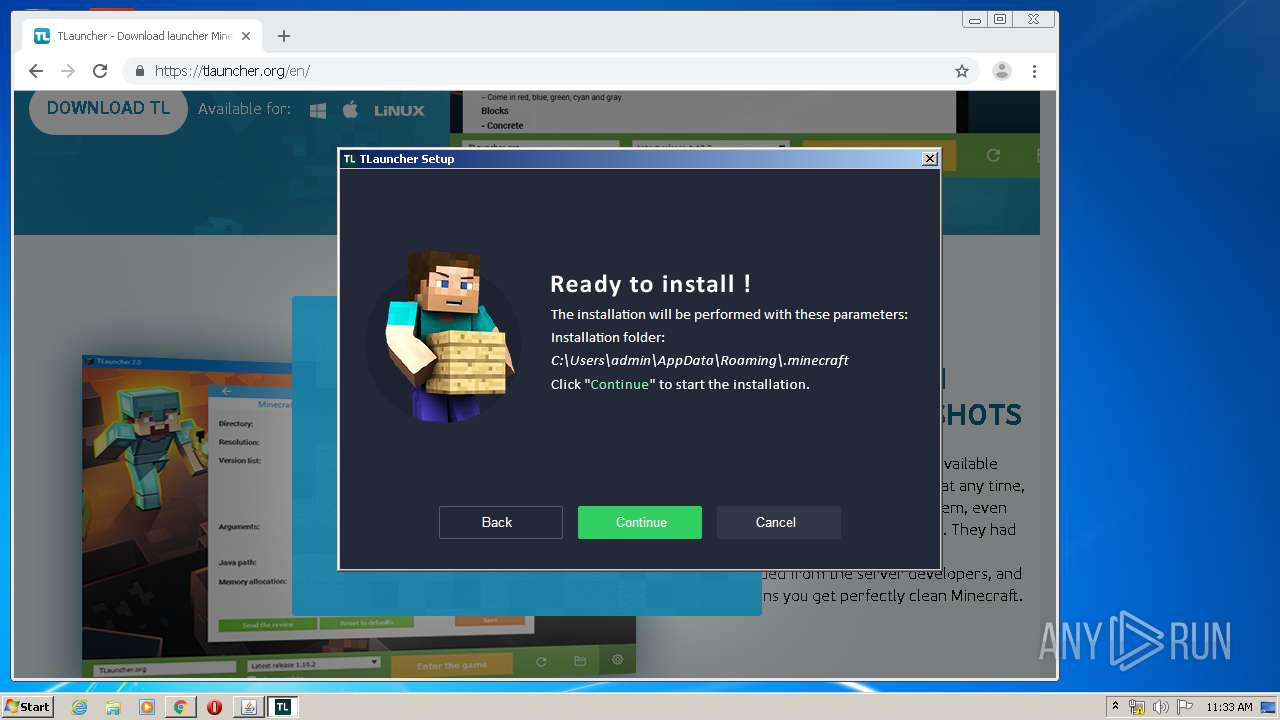Go Back in TLauncher Setup
The image size is (1280, 720).
(x=500, y=522)
